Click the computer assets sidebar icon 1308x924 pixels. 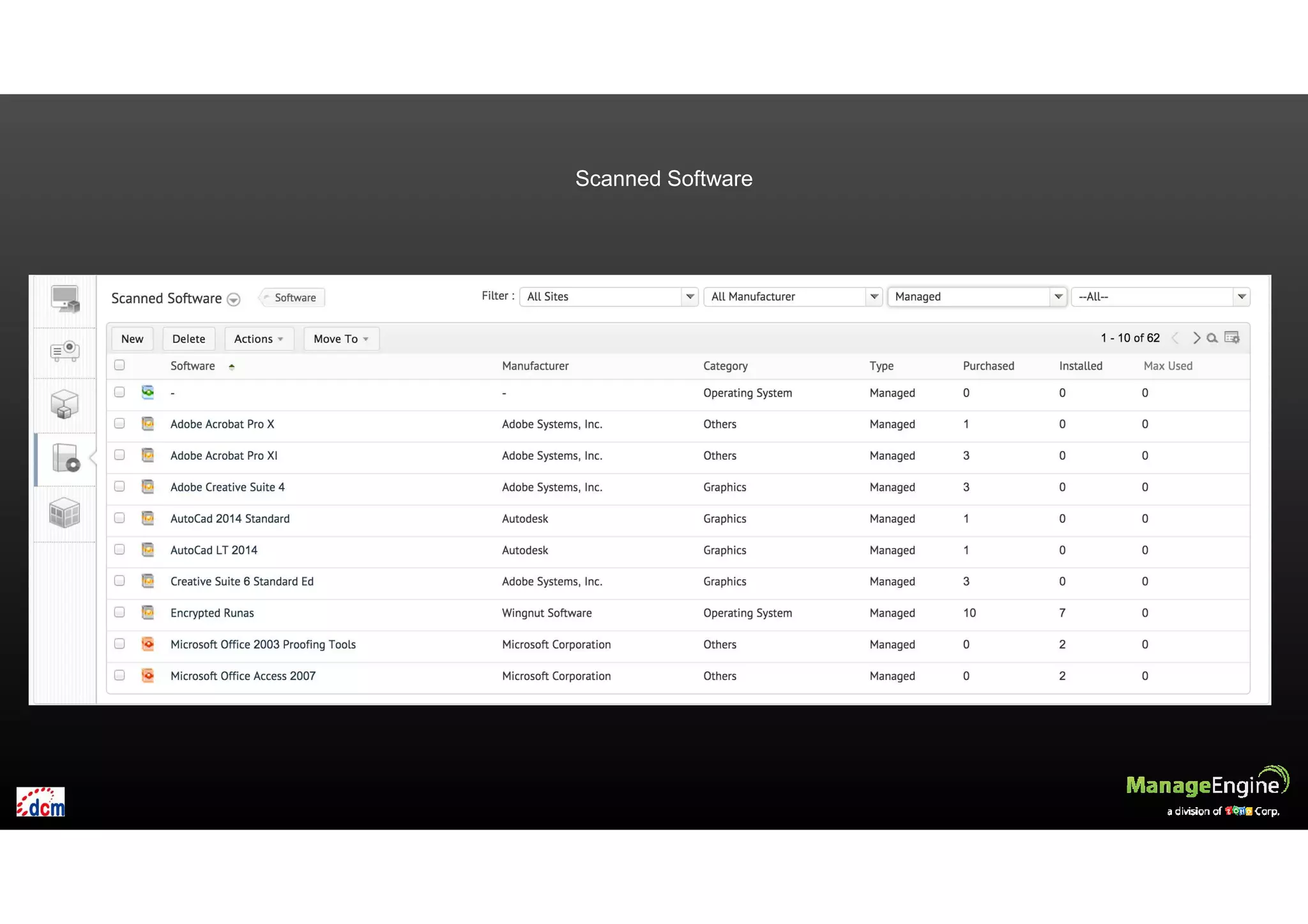(x=65, y=299)
